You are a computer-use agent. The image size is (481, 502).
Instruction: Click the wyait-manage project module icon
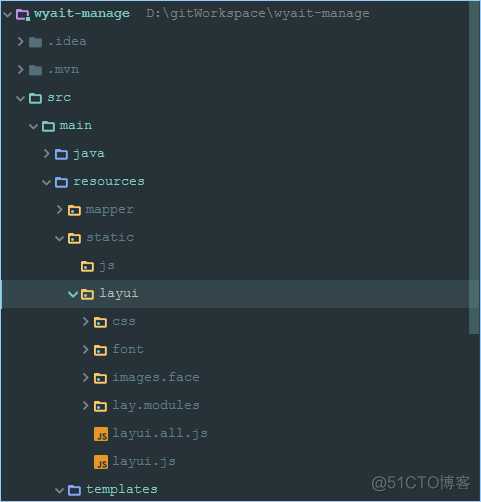(x=23, y=14)
